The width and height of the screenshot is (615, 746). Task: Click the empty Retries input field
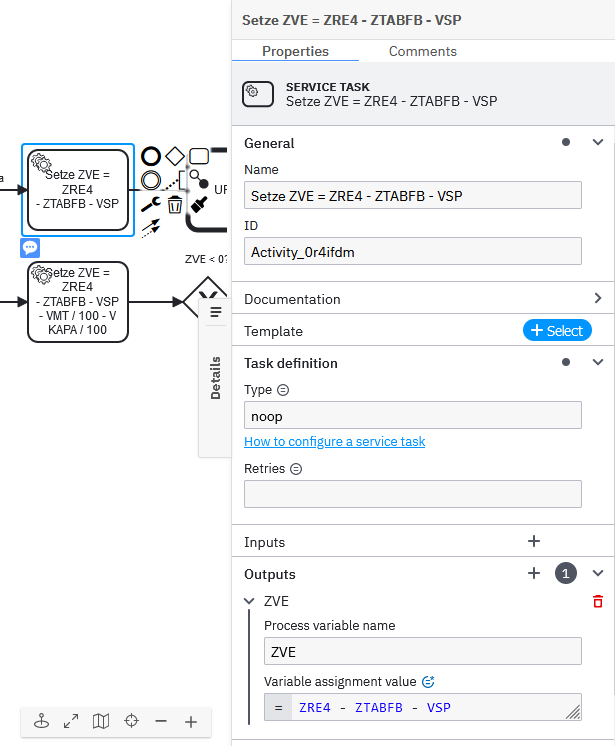coord(413,494)
